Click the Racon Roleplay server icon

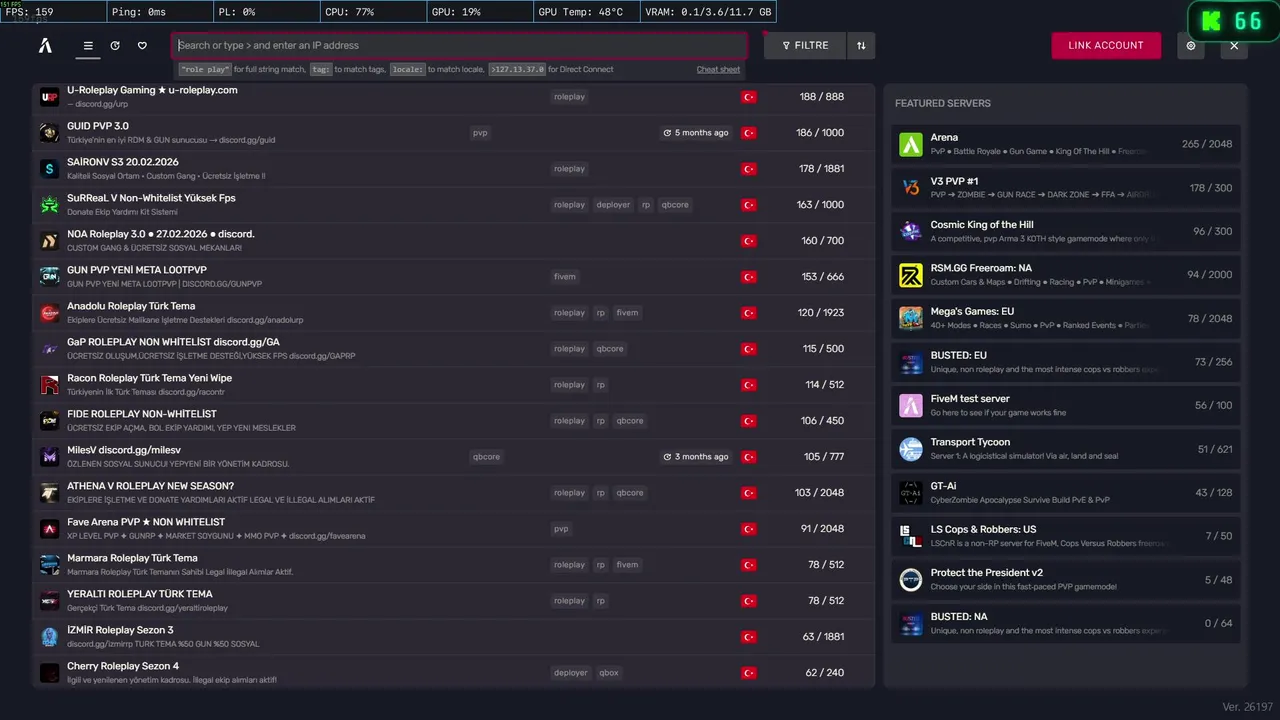49,385
